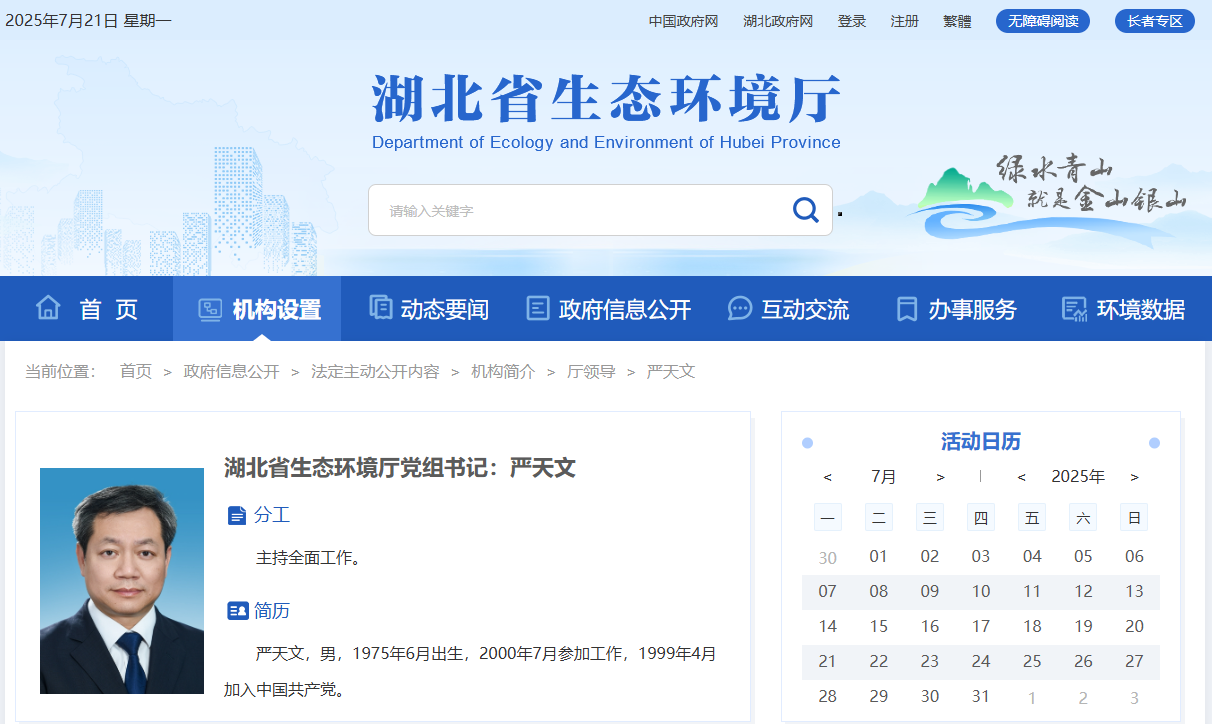Click the home icon beside 首页
This screenshot has width=1212, height=724.
[48, 308]
